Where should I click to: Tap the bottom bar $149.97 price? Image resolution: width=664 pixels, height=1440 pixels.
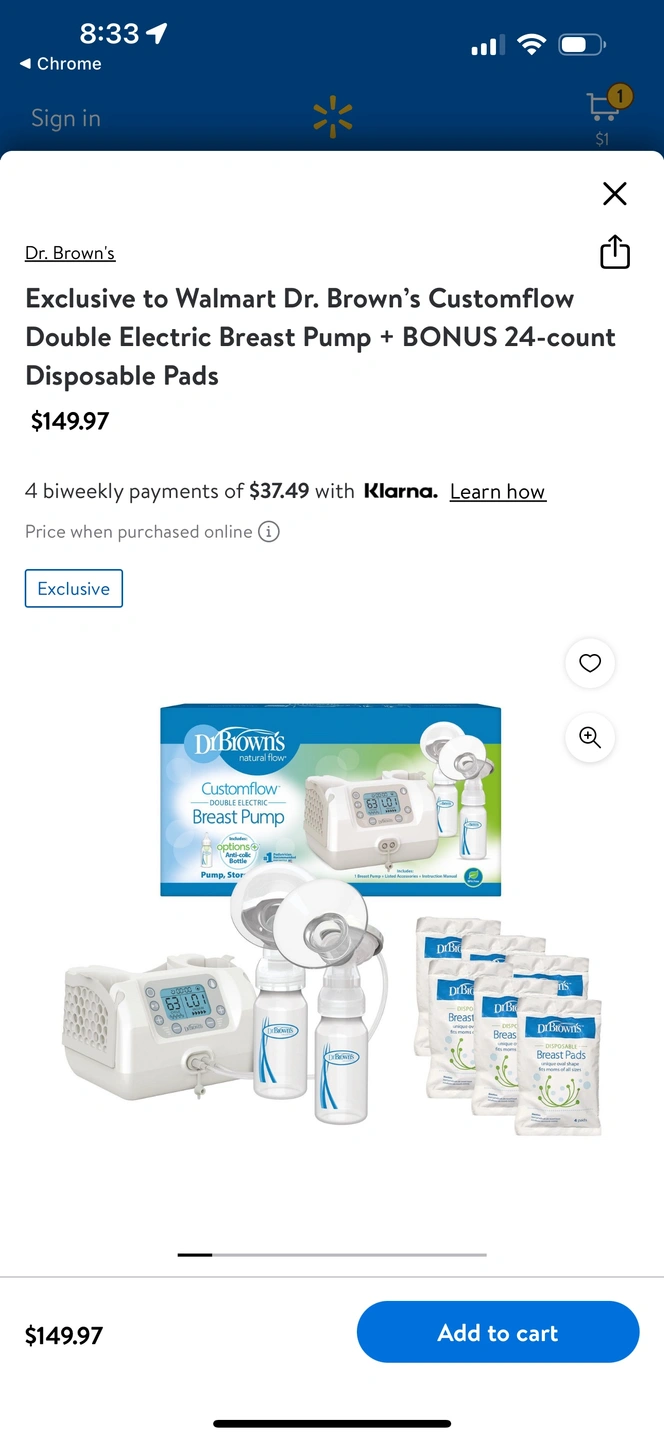click(x=64, y=1335)
